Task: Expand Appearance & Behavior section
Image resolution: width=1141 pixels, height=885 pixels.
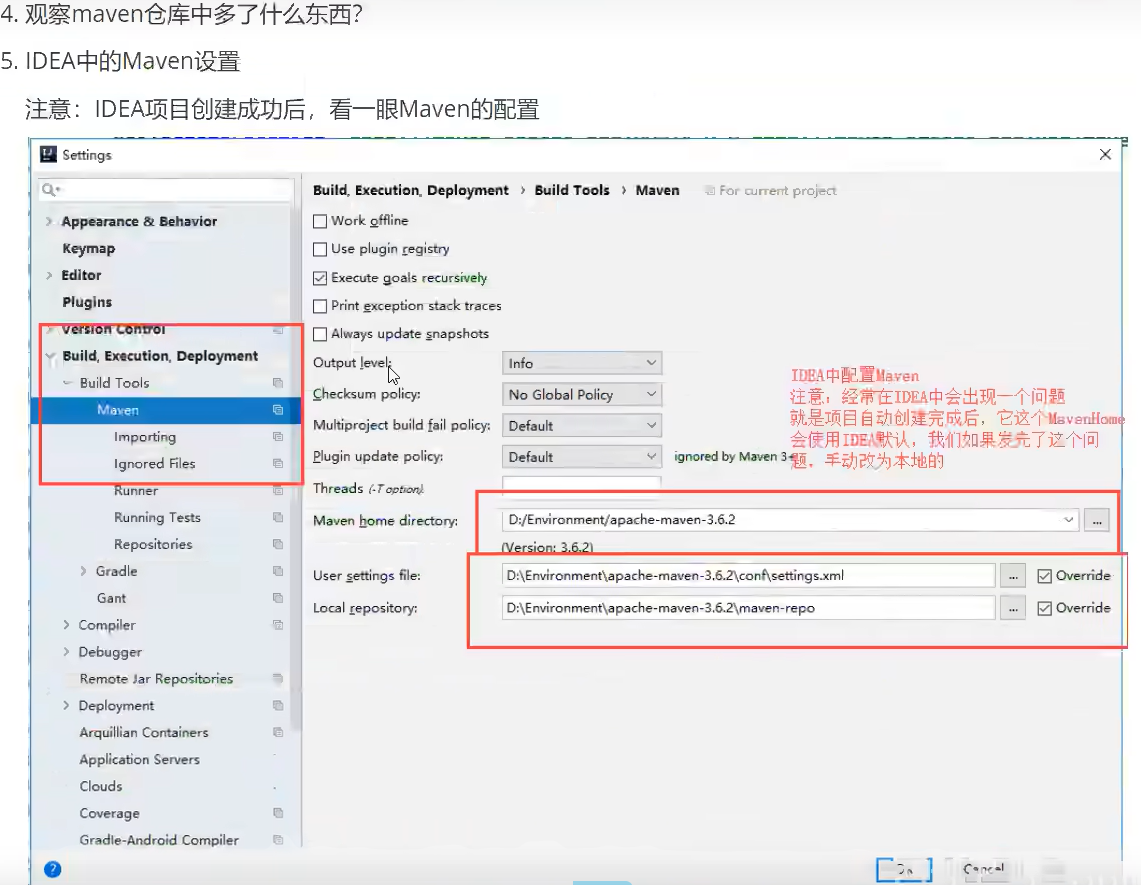Action: [x=49, y=221]
